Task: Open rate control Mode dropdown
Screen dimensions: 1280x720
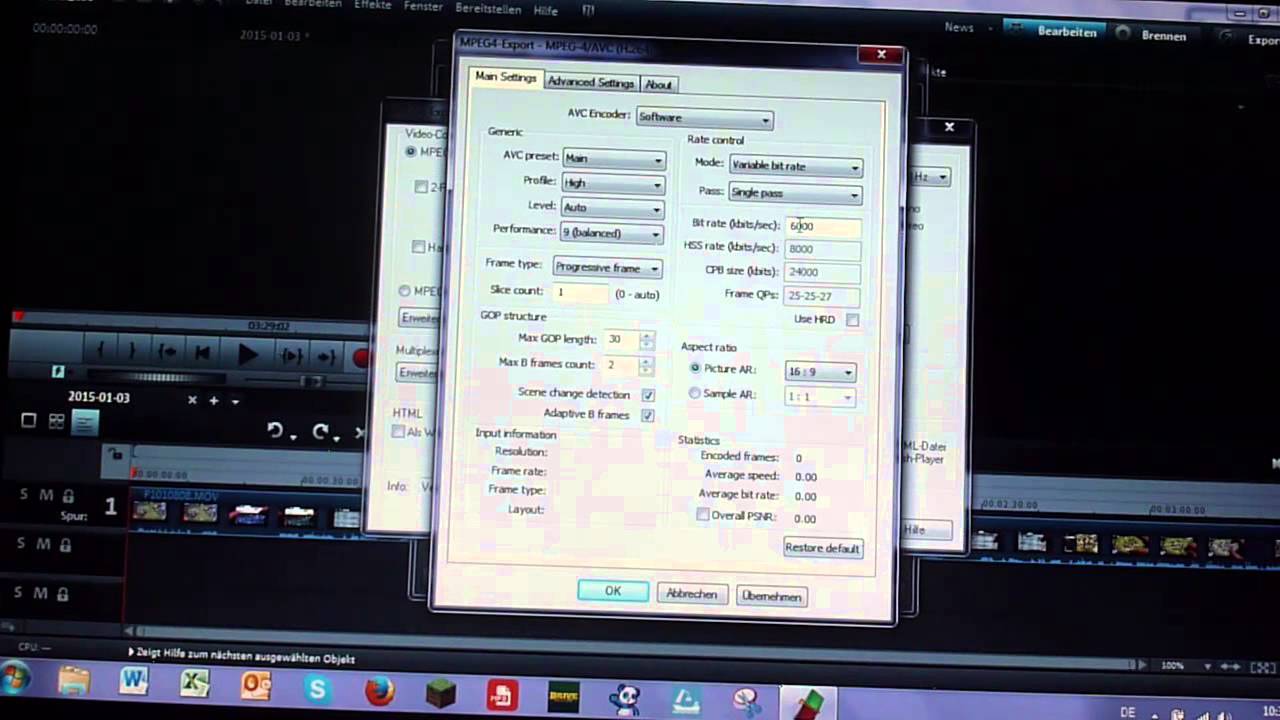Action: click(795, 166)
